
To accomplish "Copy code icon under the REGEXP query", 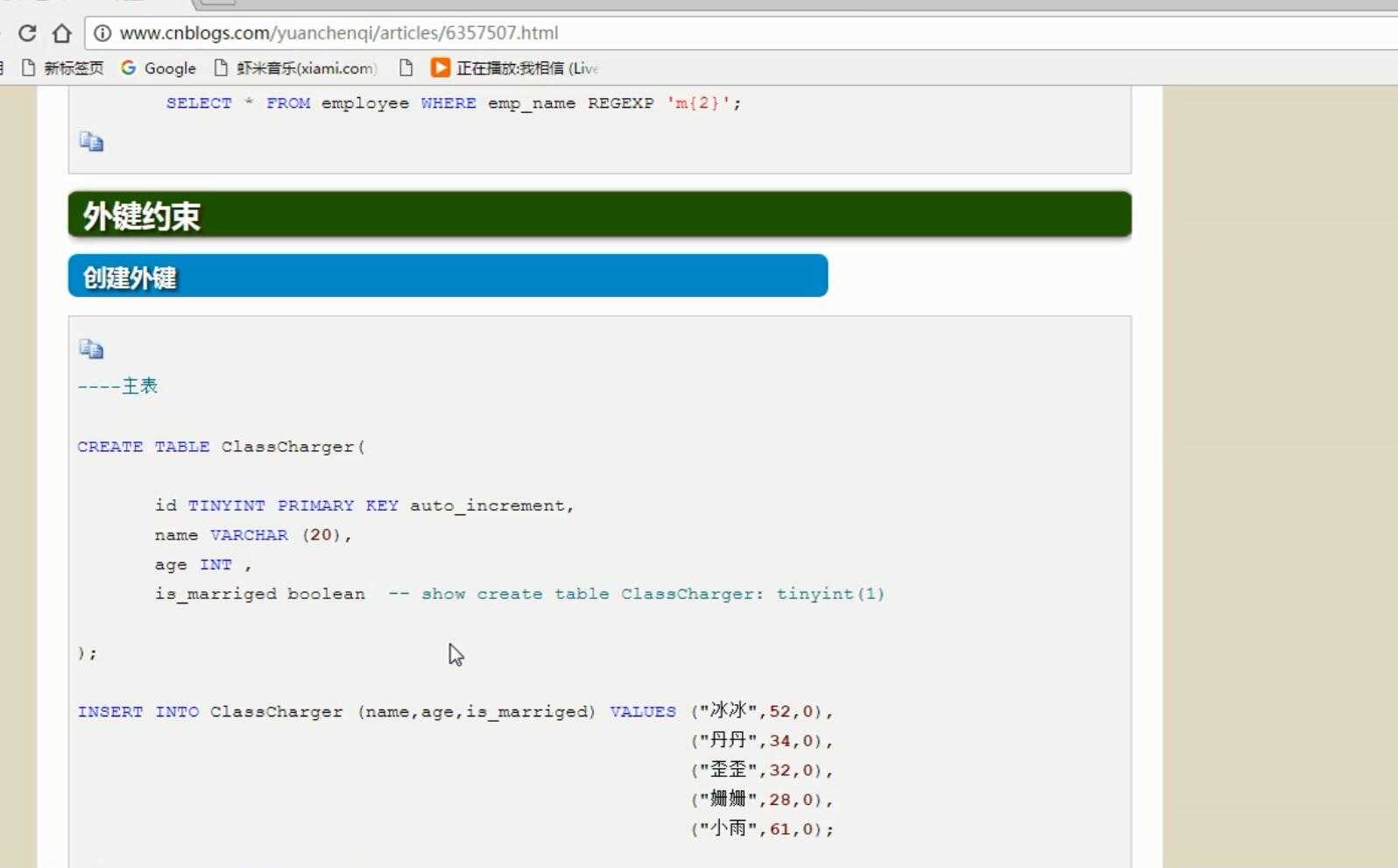I will (91, 142).
